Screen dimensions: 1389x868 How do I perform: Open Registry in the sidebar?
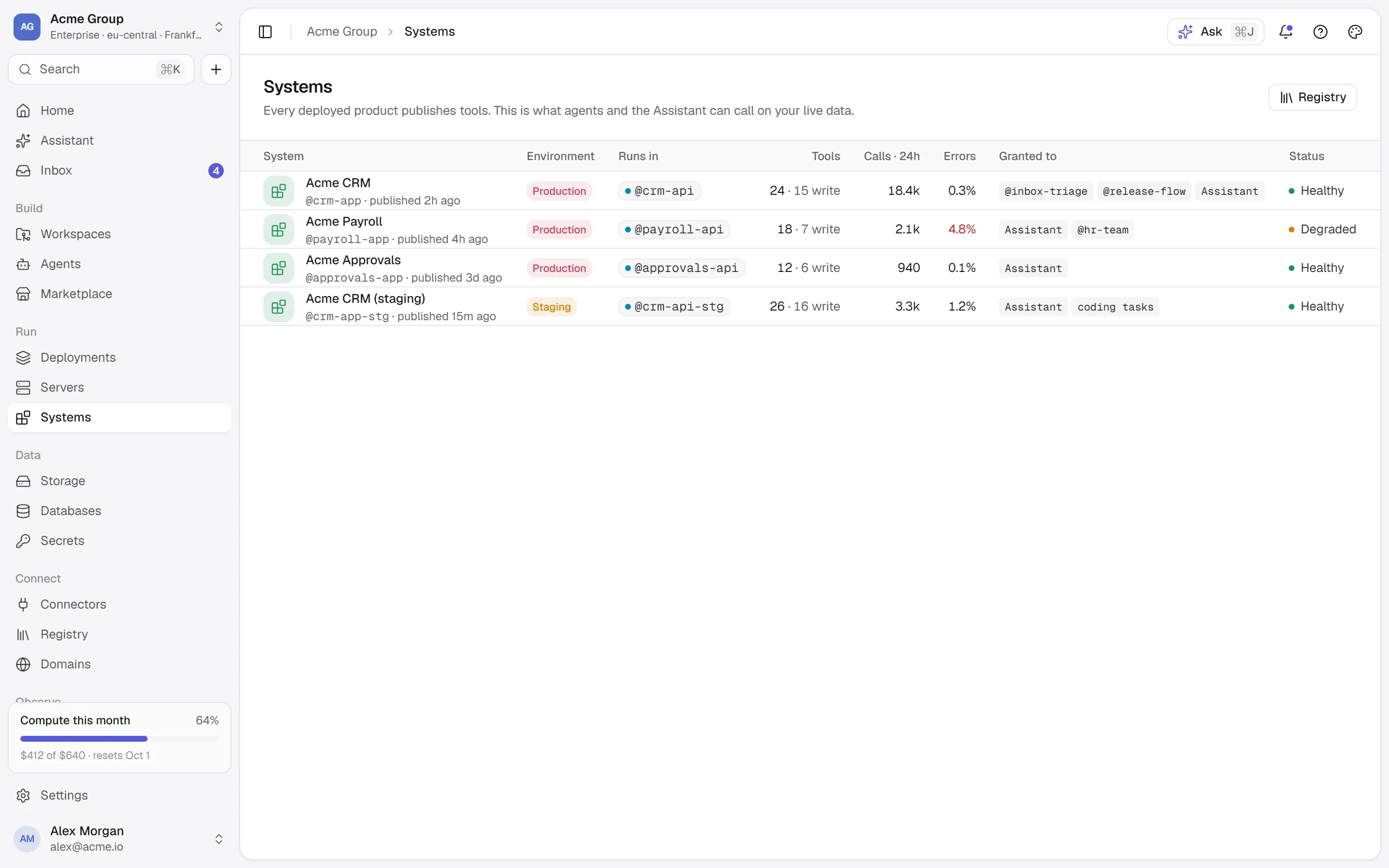120,634
